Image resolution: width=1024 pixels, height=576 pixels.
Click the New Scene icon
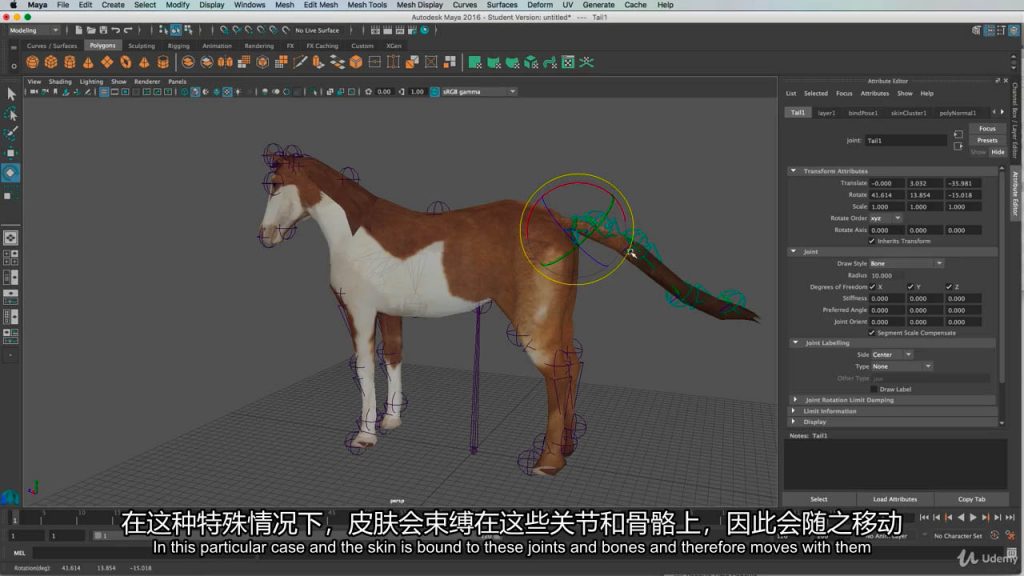tap(79, 30)
